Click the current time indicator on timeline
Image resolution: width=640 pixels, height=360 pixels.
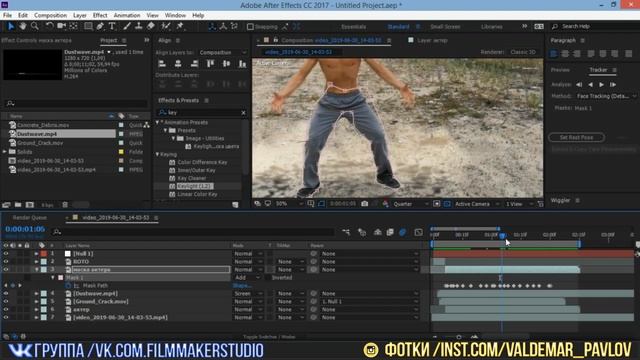502,236
